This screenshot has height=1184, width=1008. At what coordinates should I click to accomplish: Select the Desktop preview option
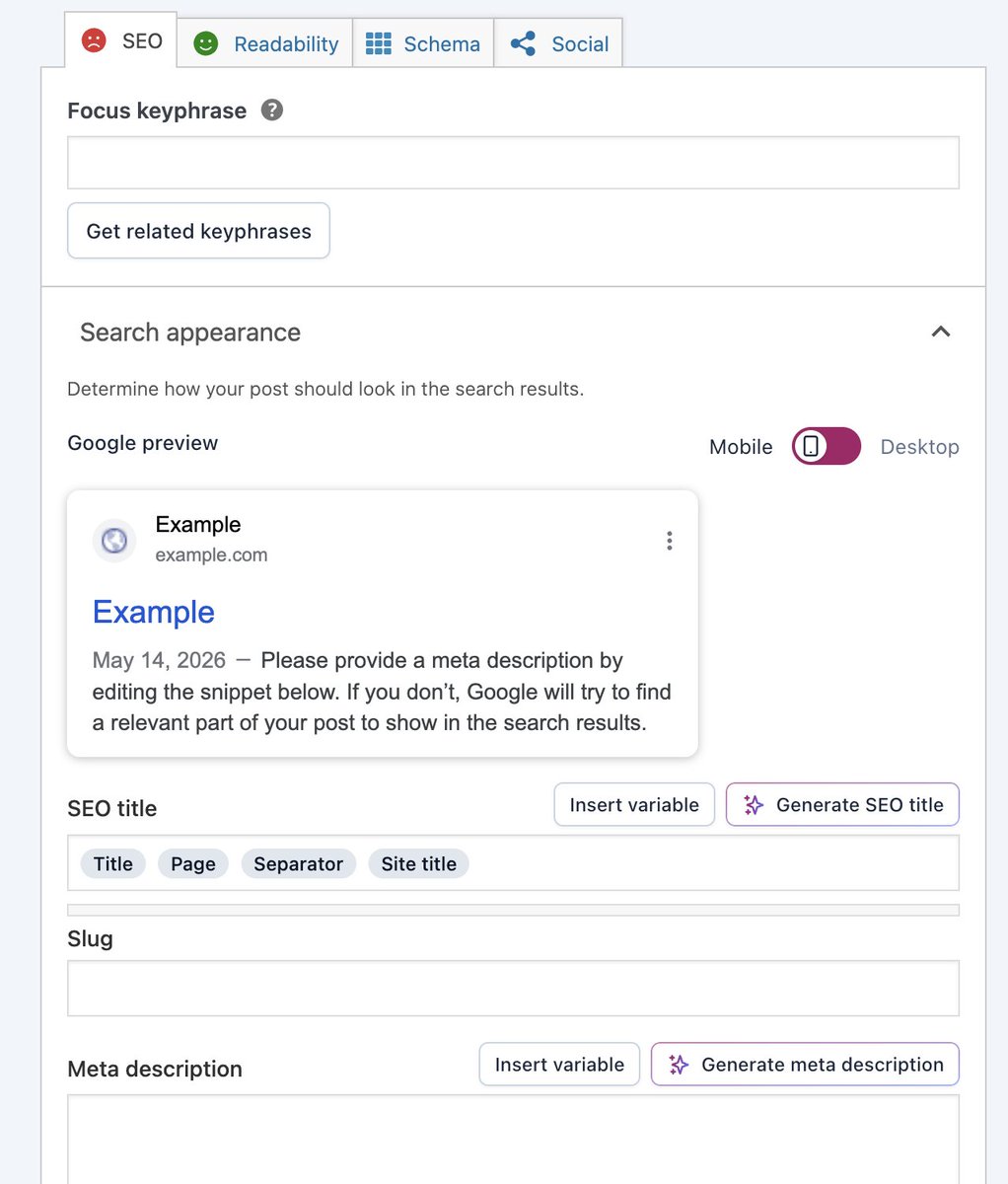pyautogui.click(x=919, y=447)
